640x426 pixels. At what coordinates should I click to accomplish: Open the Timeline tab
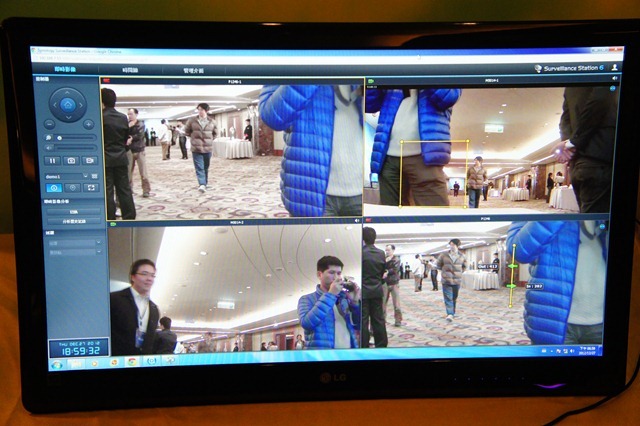click(130, 70)
